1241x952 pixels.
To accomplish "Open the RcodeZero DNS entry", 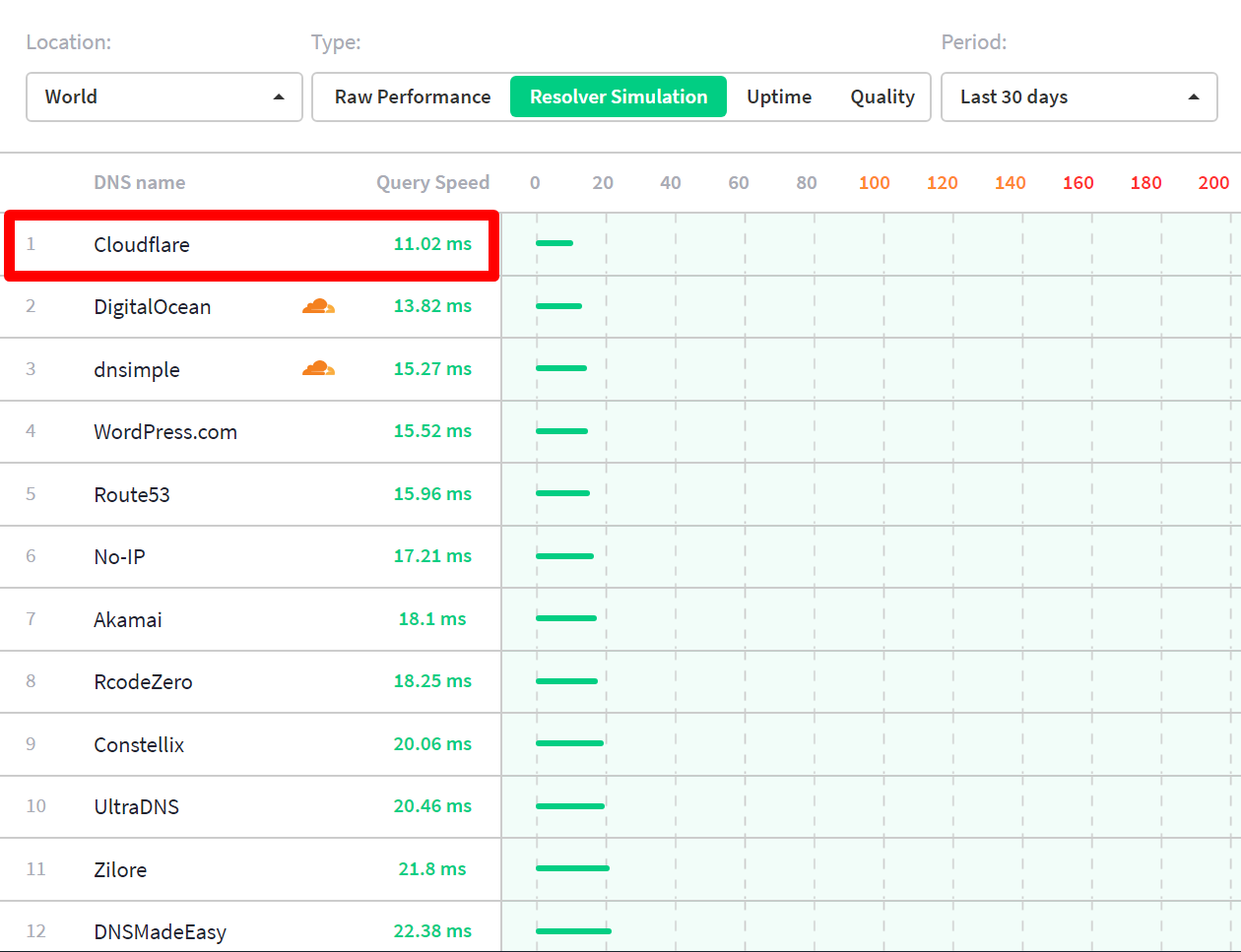I will point(143,681).
